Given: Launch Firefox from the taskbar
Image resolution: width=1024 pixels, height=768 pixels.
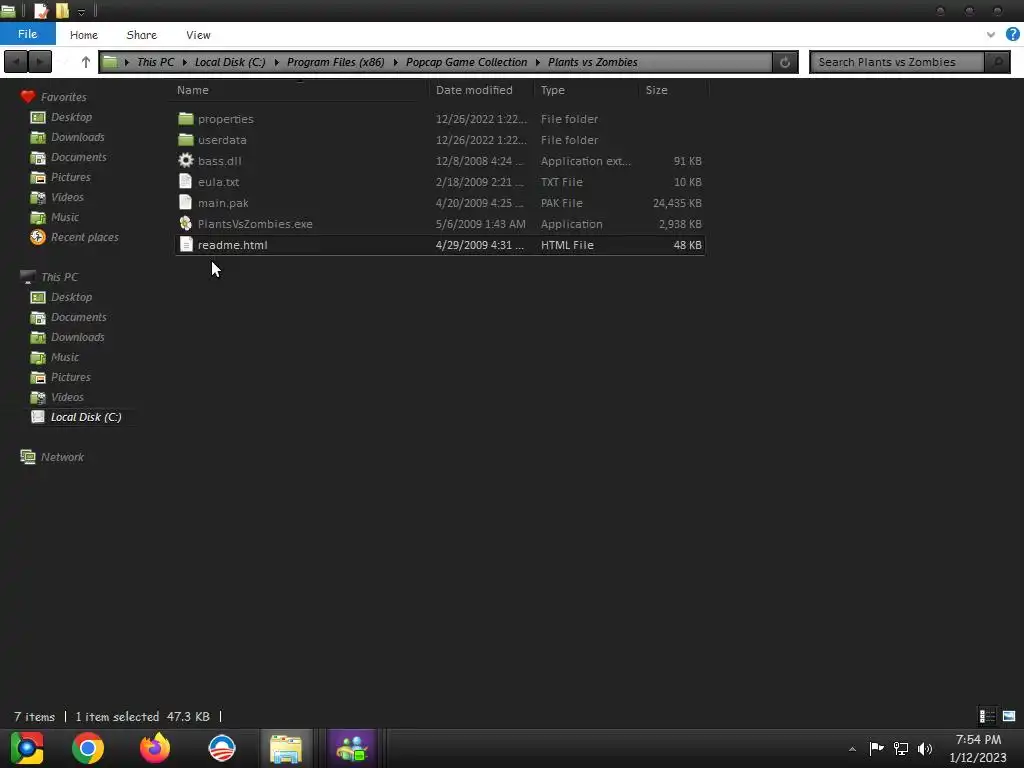Looking at the screenshot, I should [155, 748].
